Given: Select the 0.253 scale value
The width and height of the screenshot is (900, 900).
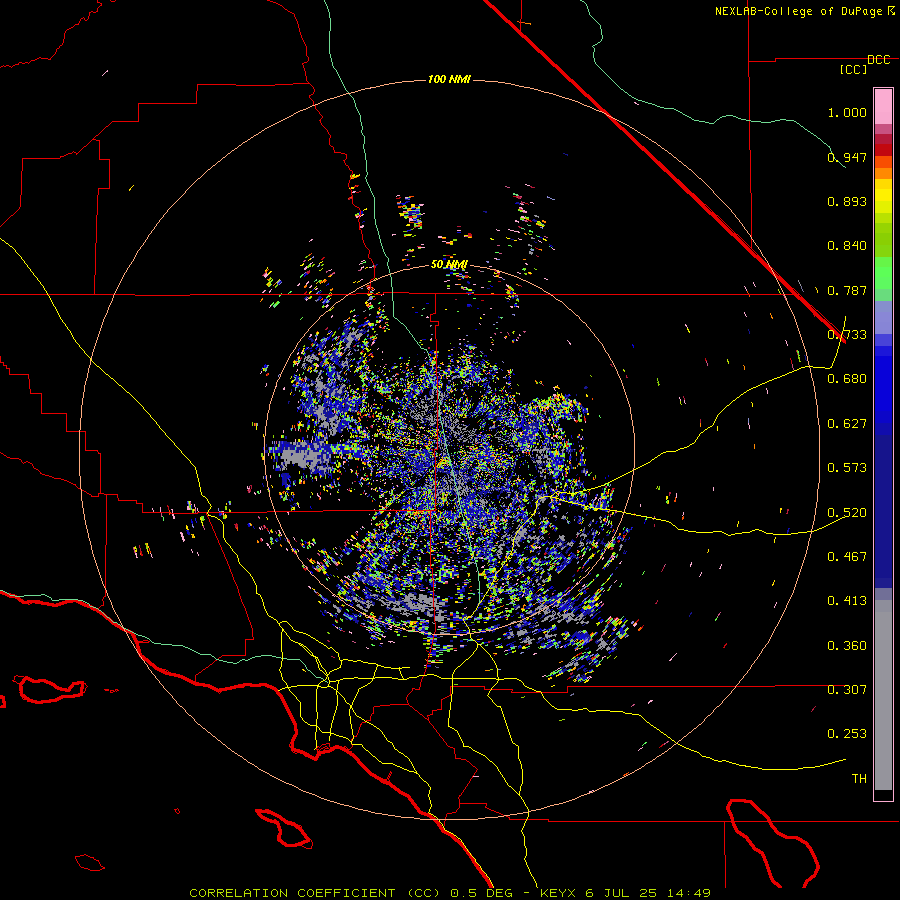Looking at the screenshot, I should pyautogui.click(x=847, y=734).
